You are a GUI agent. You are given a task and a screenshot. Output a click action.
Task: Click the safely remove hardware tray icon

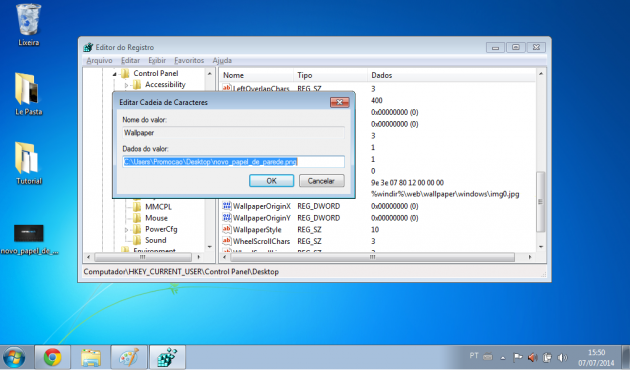(x=547, y=357)
